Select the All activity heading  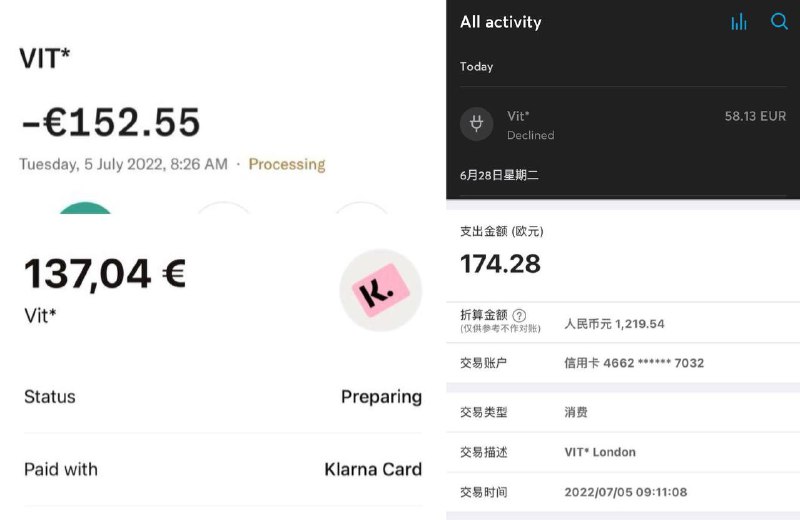(x=500, y=22)
